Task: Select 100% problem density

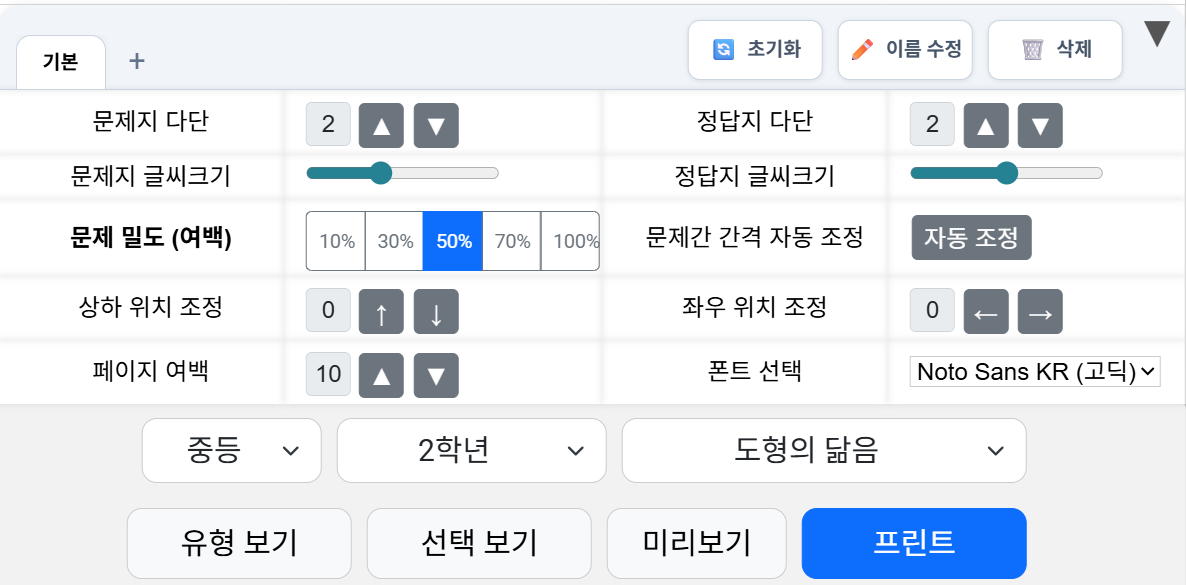Action: pos(570,240)
